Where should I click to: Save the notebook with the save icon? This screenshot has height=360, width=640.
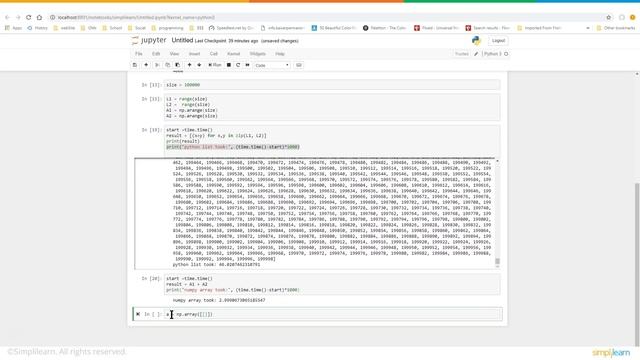(x=135, y=65)
